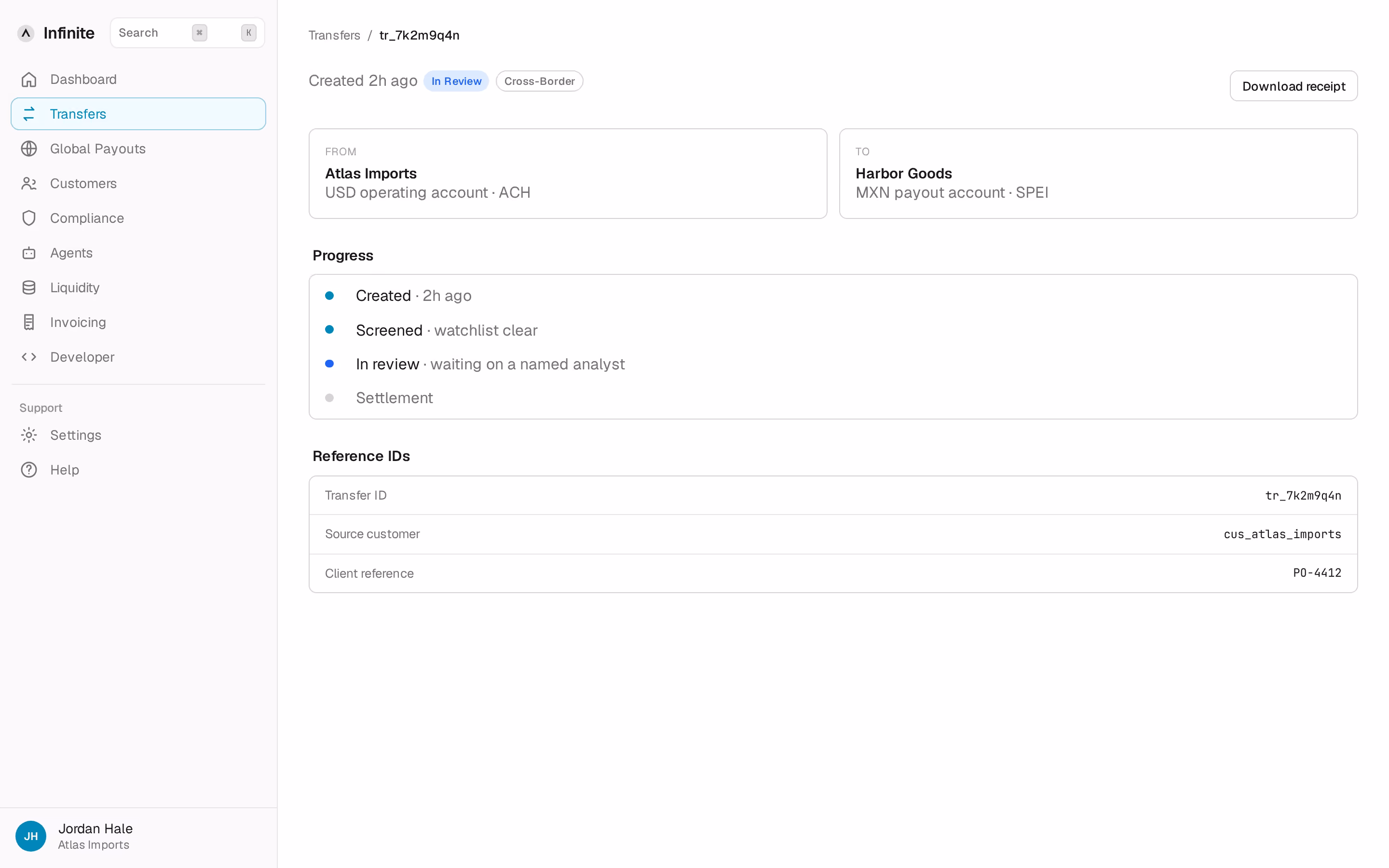Click the Client reference row label

369,573
